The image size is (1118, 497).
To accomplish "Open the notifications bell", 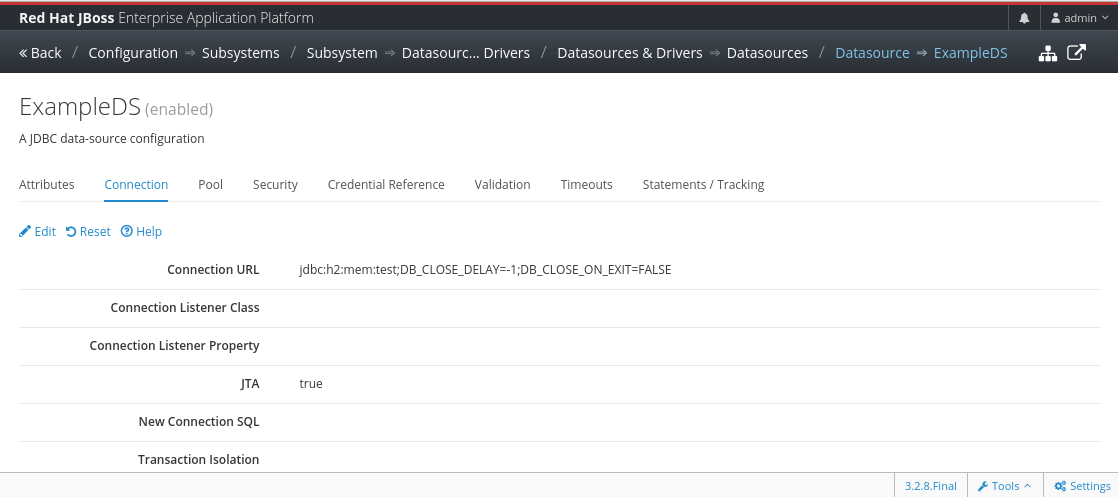I will pos(1025,19).
